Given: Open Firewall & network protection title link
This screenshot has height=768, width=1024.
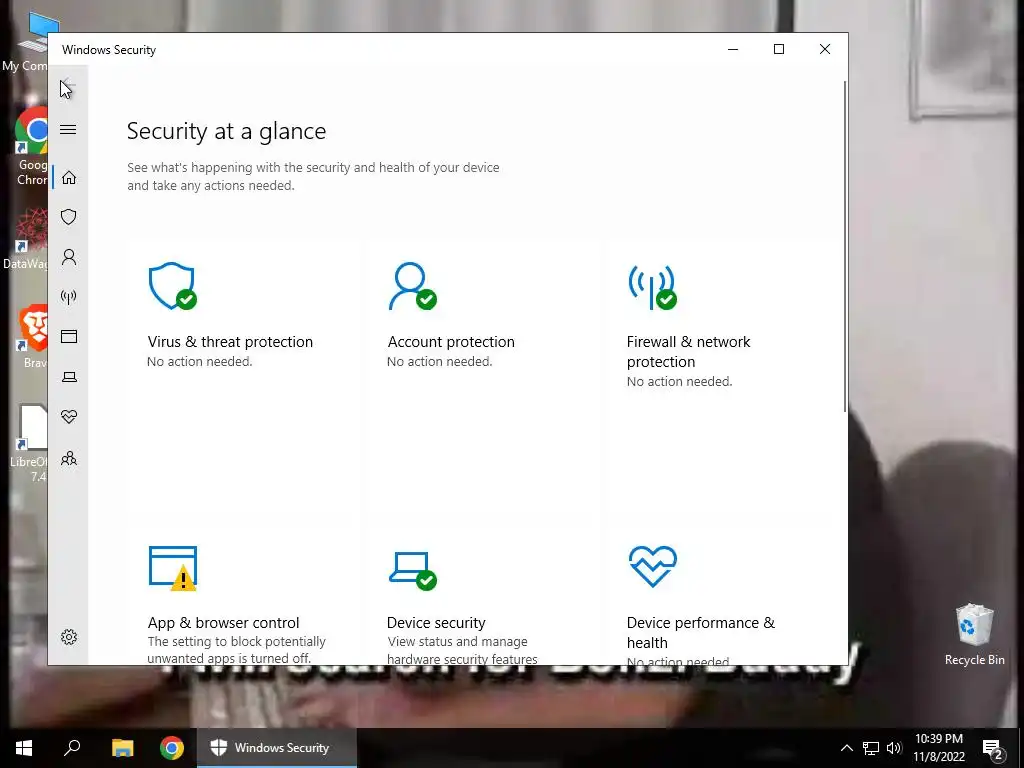Looking at the screenshot, I should click(x=688, y=351).
